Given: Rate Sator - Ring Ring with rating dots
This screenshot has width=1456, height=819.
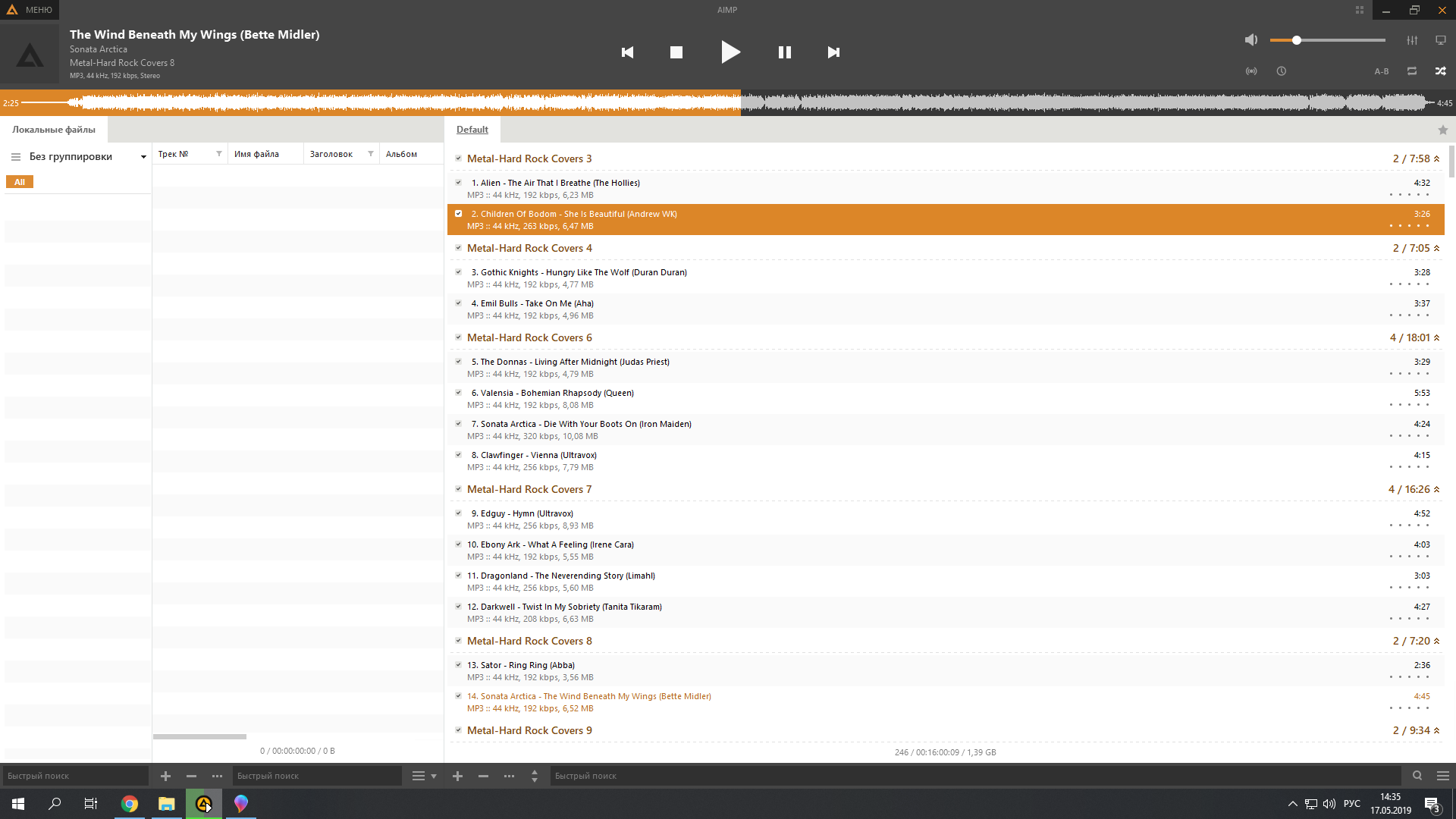Looking at the screenshot, I should (1409, 677).
